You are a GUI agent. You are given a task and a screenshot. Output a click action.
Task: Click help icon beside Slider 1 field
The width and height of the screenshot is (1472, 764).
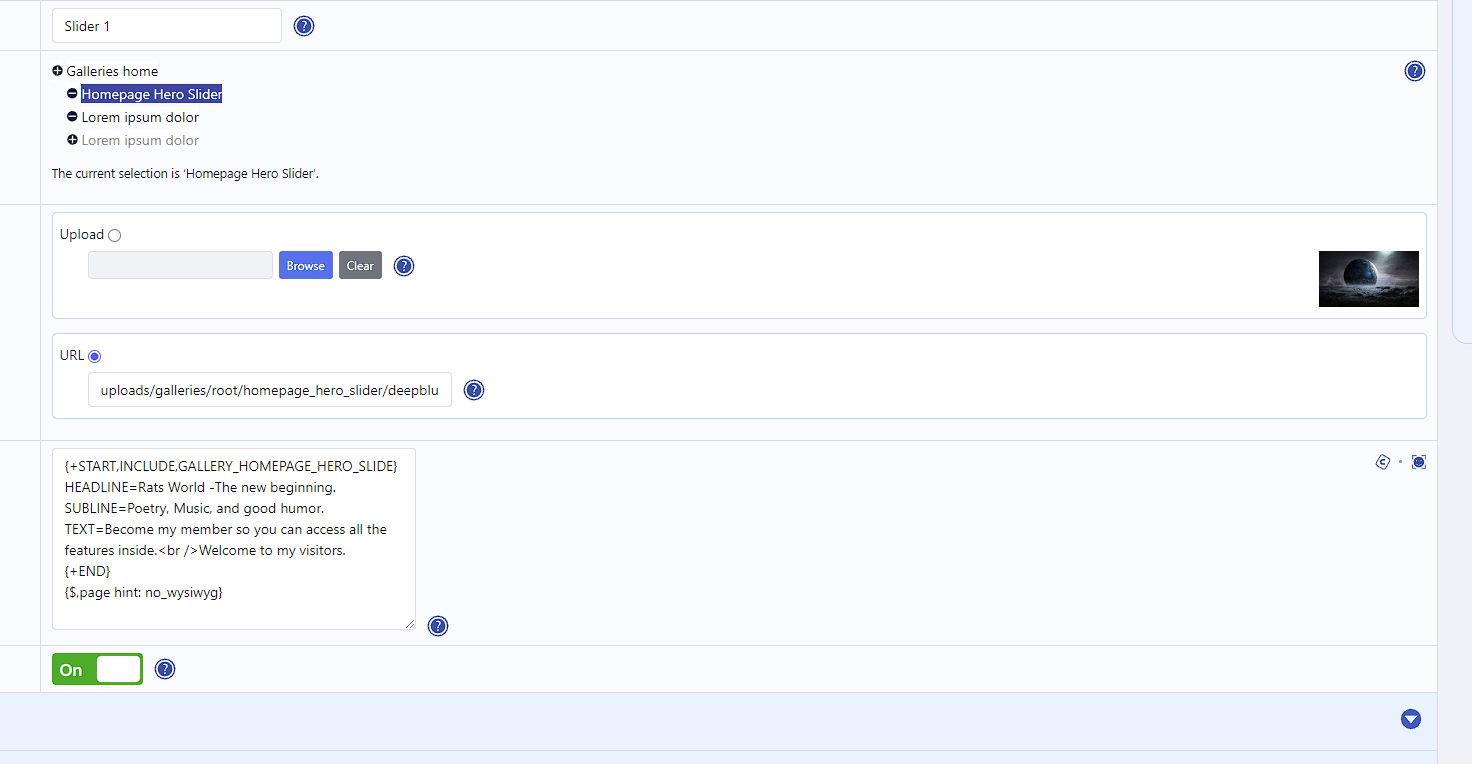coord(304,26)
